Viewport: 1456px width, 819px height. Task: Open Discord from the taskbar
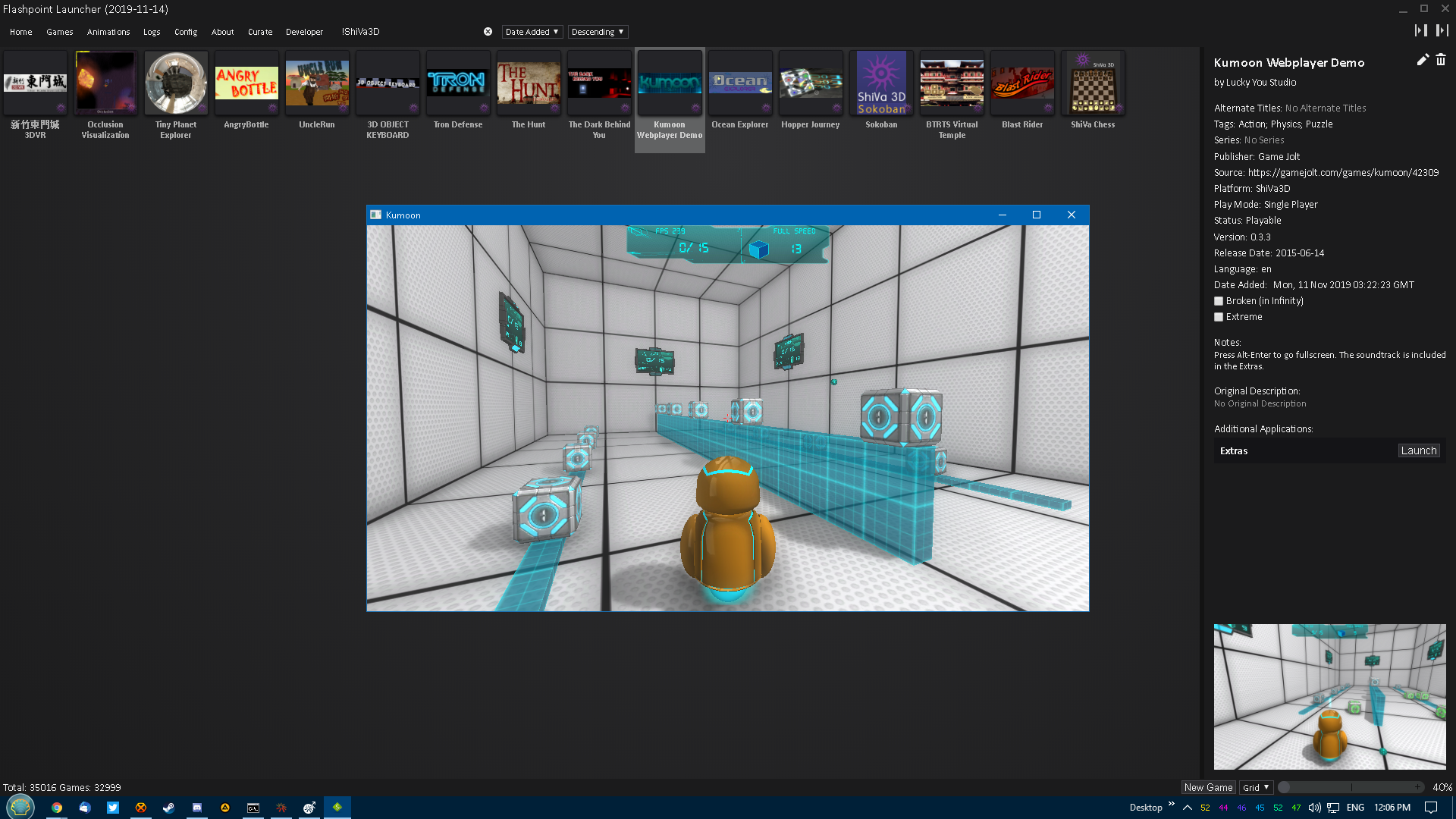tap(197, 808)
